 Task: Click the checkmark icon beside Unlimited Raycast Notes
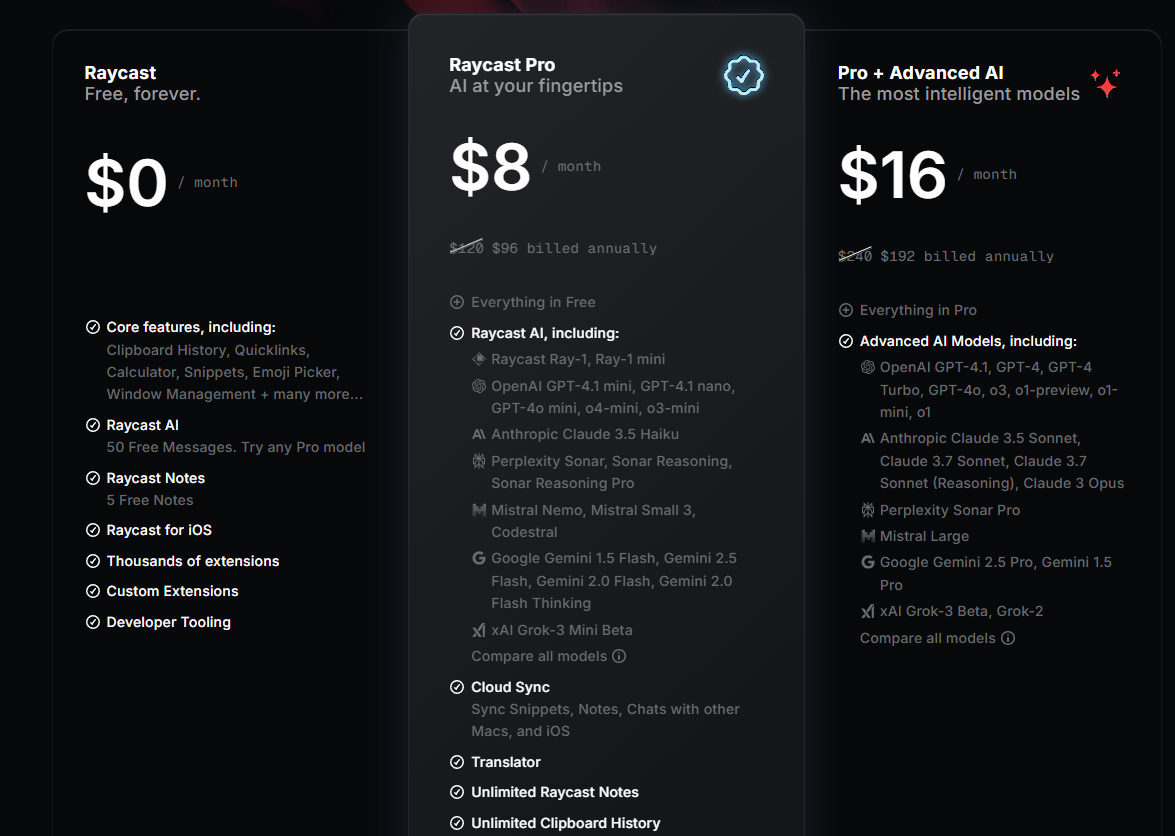pos(456,792)
